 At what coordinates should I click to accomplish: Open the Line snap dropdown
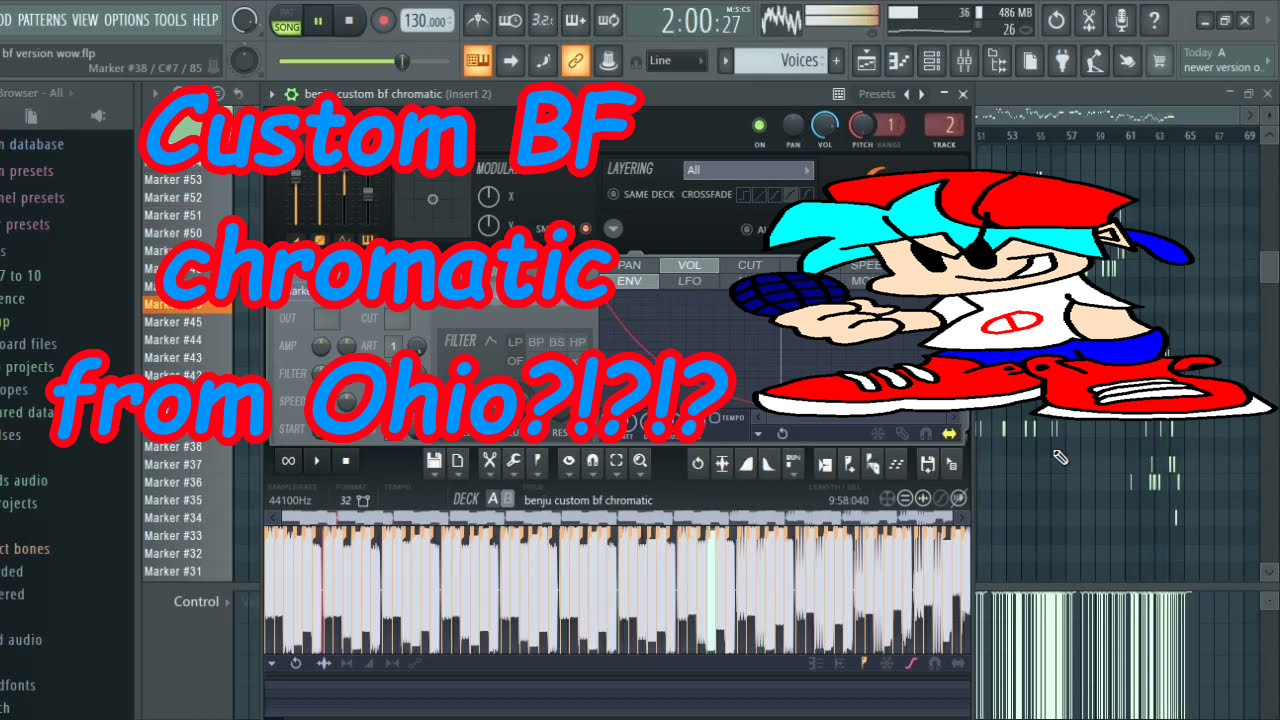(x=676, y=61)
